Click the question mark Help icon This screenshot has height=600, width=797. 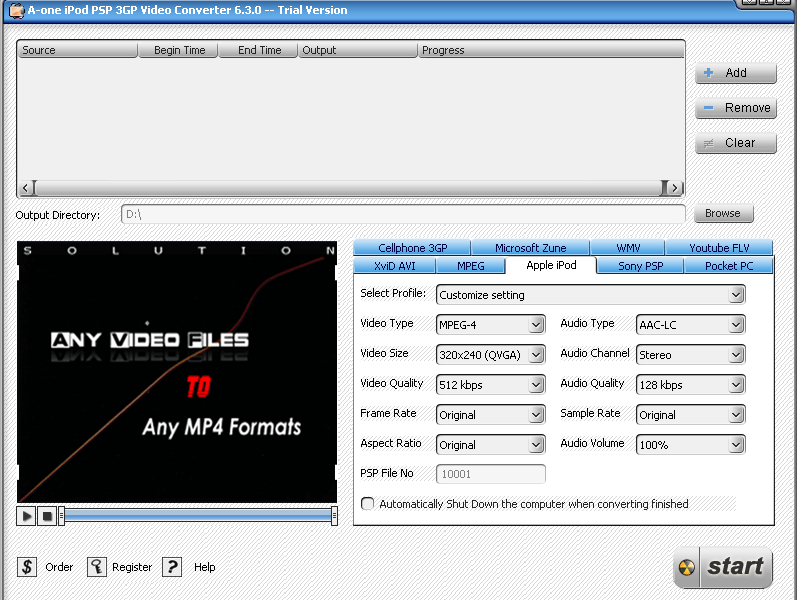(172, 566)
